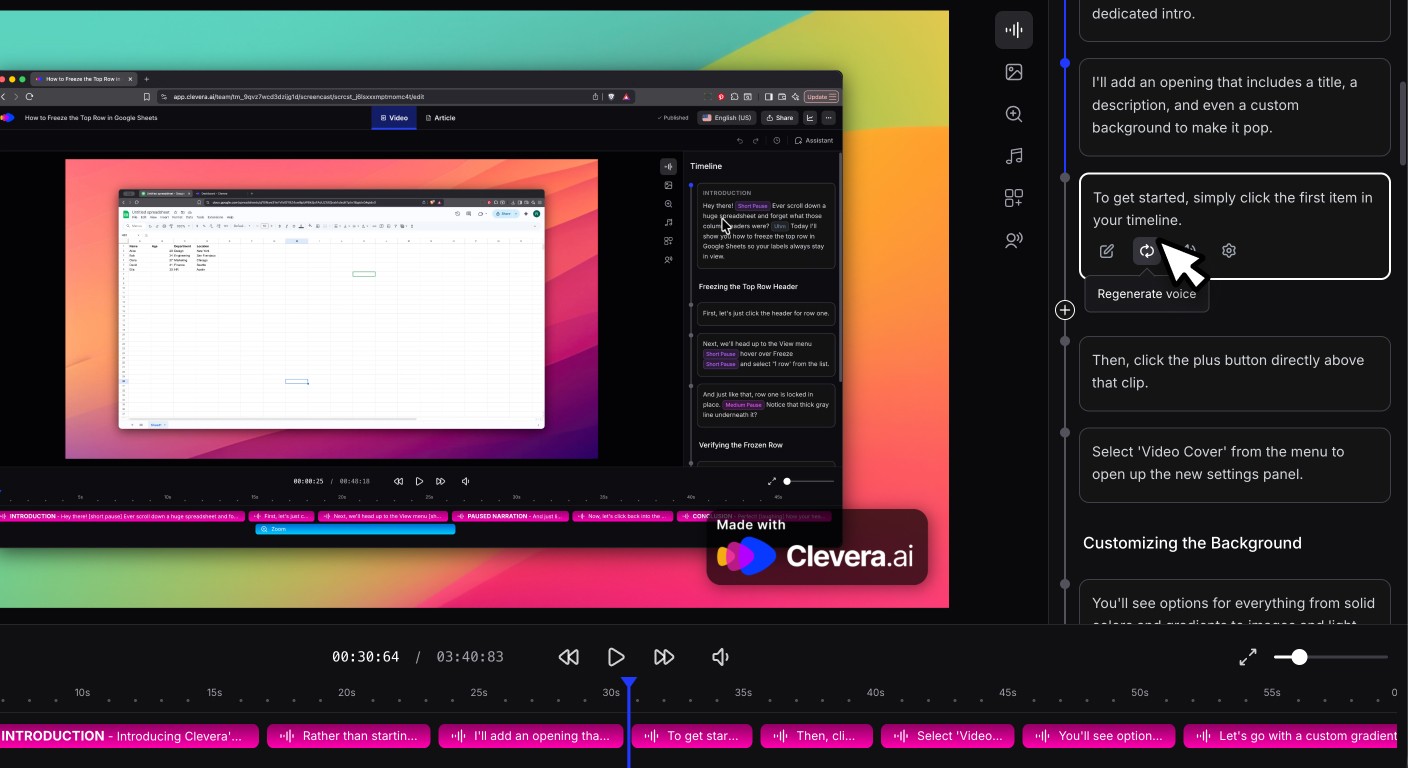Screen dimensions: 1408x768
Task: Click the 'I'll add an opening that includes' card
Action: coord(1234,106)
